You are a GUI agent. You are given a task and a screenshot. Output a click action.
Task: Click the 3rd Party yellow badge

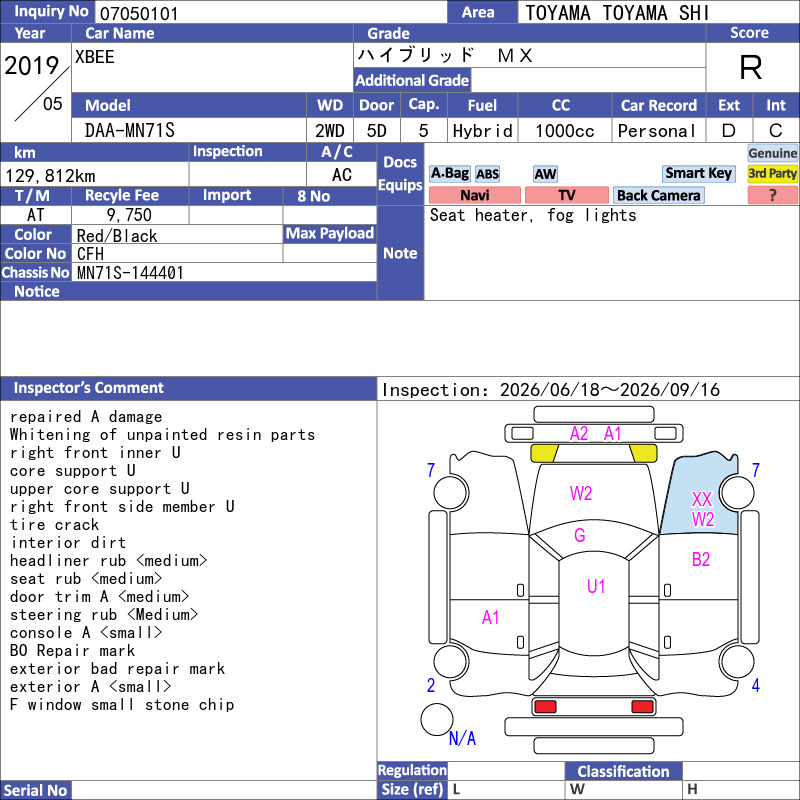(x=772, y=173)
